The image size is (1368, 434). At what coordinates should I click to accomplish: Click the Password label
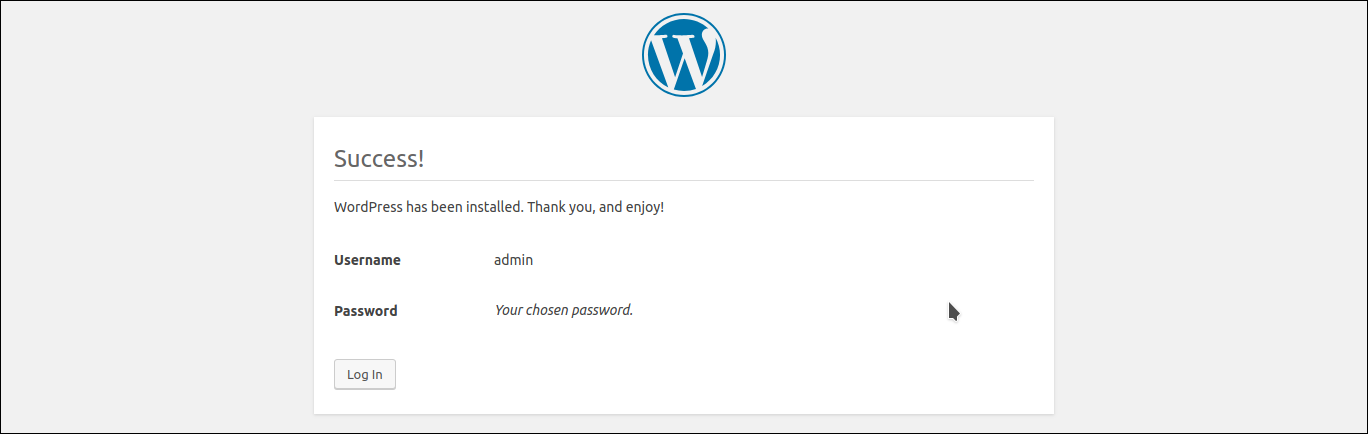tap(366, 311)
